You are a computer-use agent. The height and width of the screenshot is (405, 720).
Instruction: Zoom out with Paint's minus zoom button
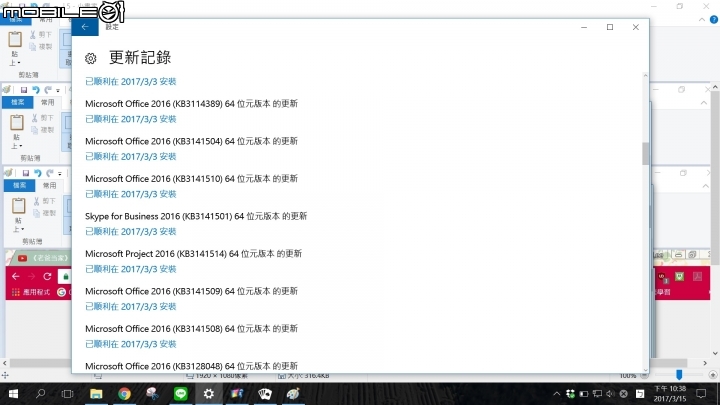(x=644, y=376)
